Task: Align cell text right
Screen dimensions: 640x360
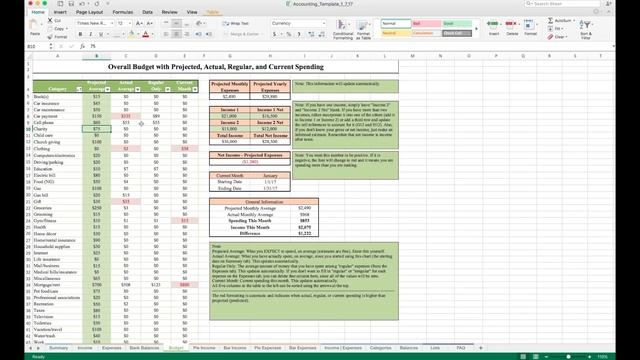Action: [x=187, y=34]
